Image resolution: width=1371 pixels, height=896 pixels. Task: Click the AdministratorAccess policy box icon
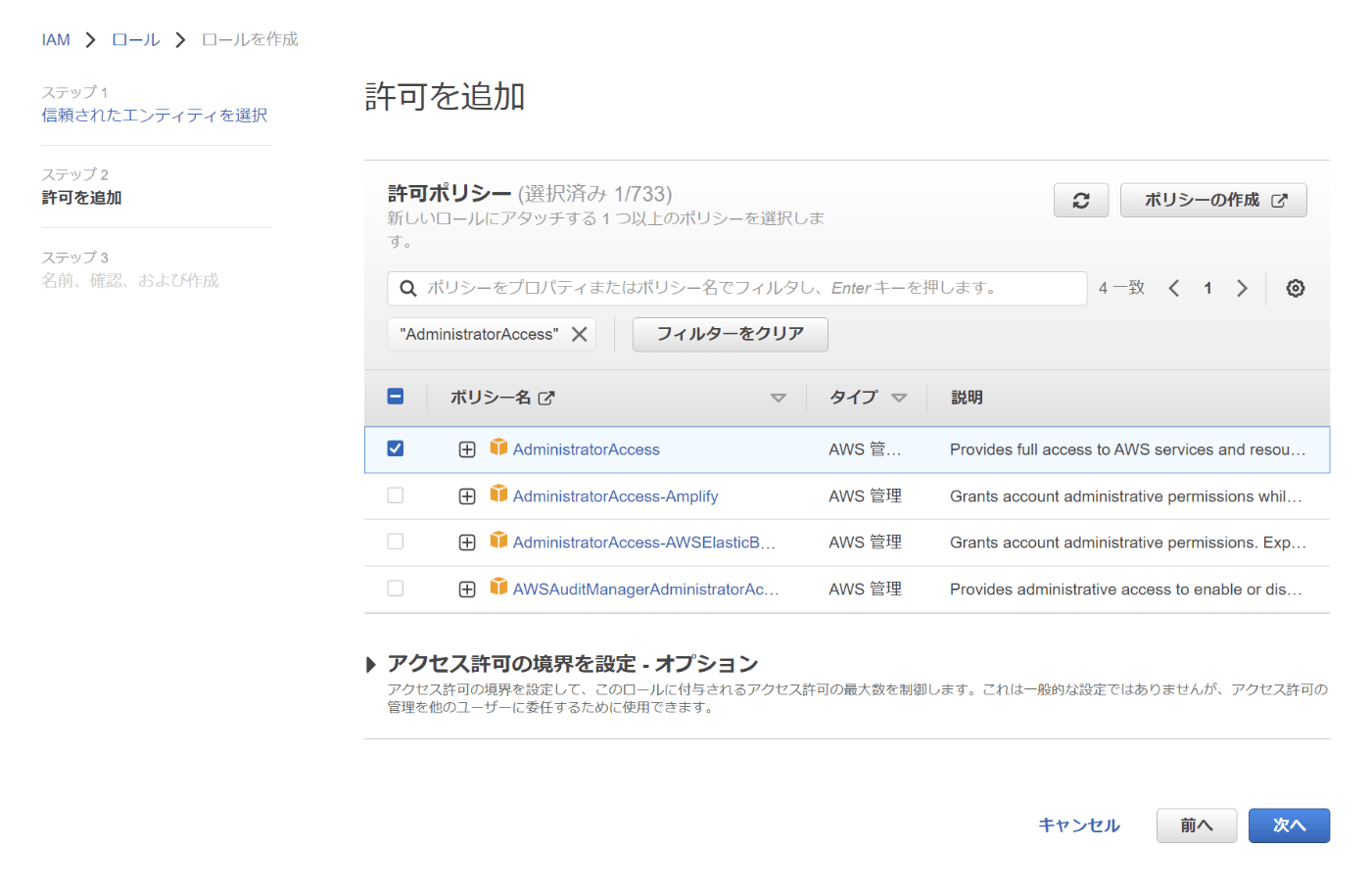(498, 448)
